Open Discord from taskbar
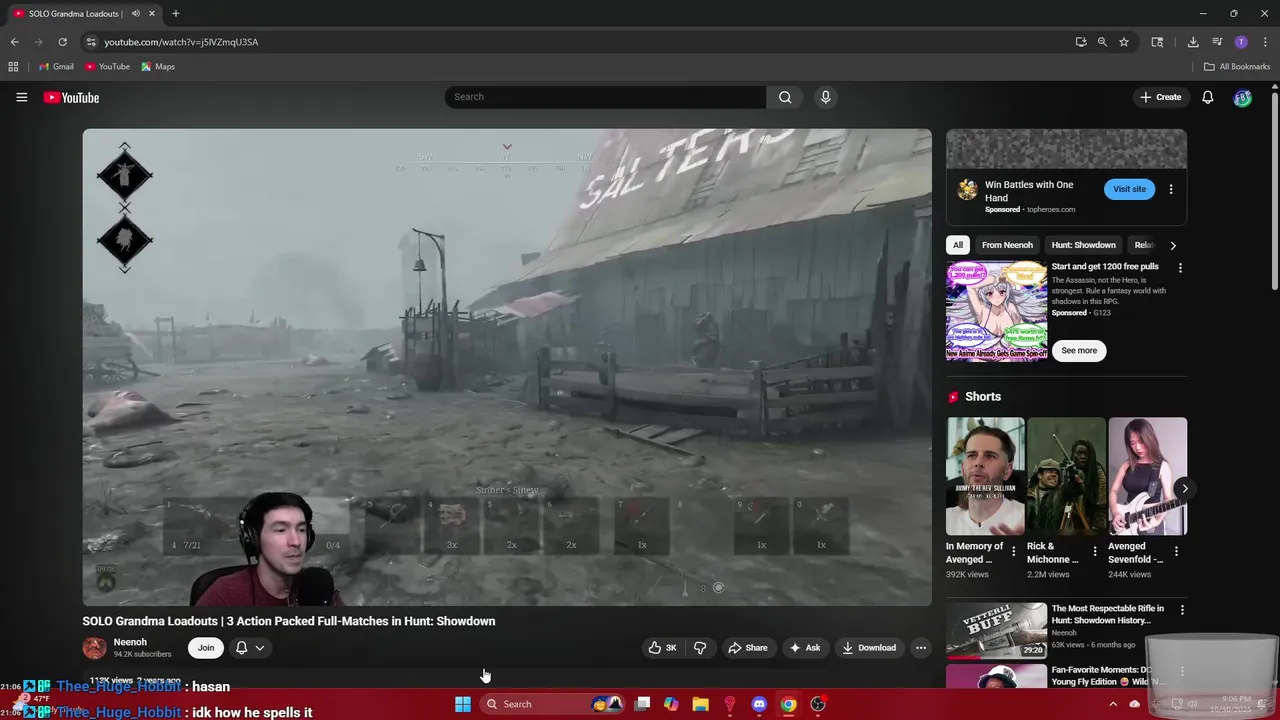Screen dimensions: 1280x720 tap(759, 704)
